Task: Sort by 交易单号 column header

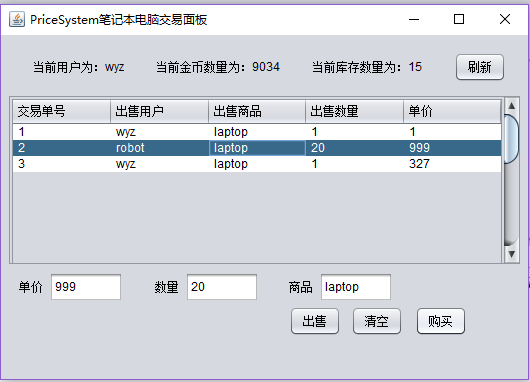Action: click(x=62, y=111)
